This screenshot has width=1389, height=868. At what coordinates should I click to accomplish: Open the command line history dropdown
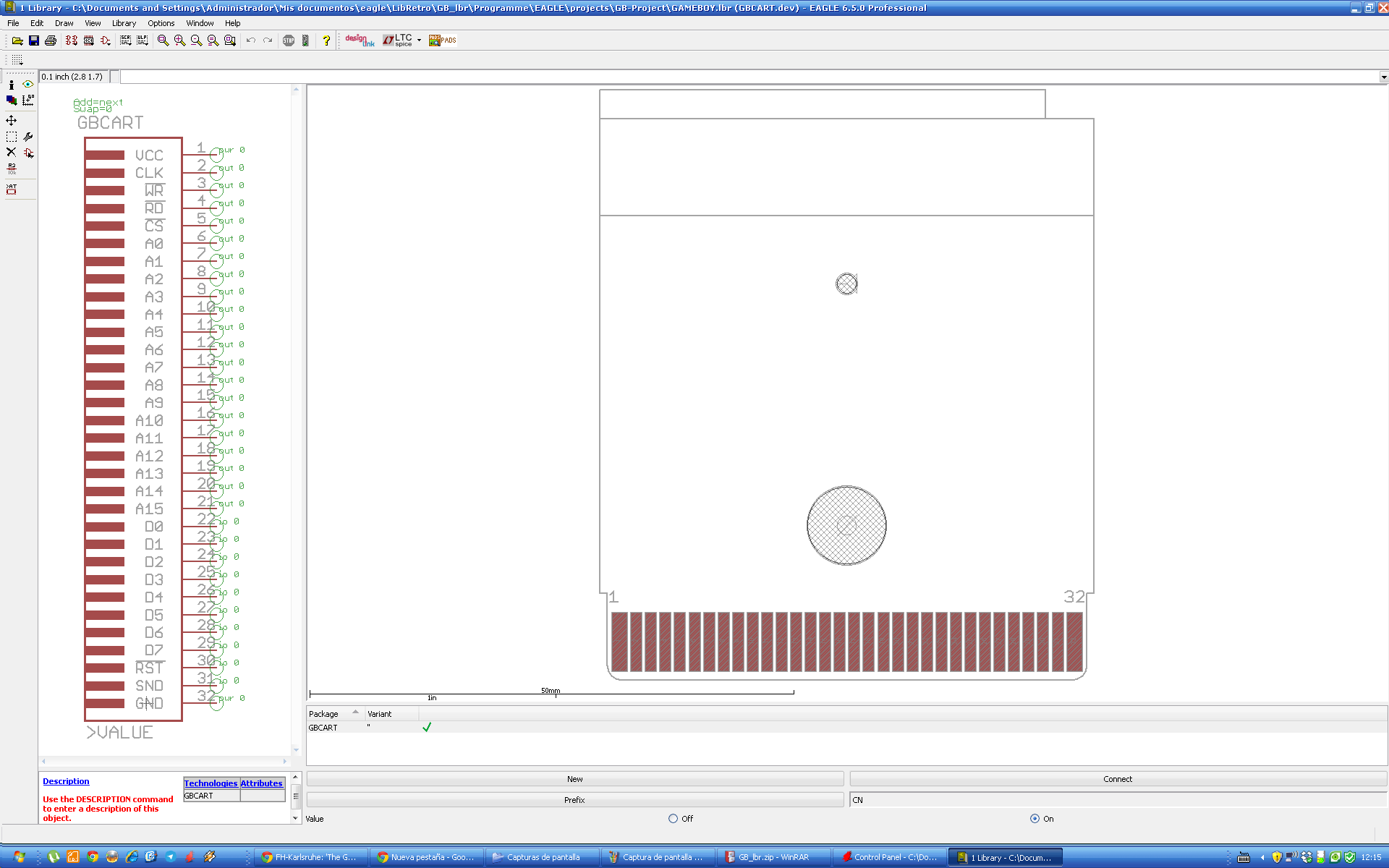(x=1383, y=77)
